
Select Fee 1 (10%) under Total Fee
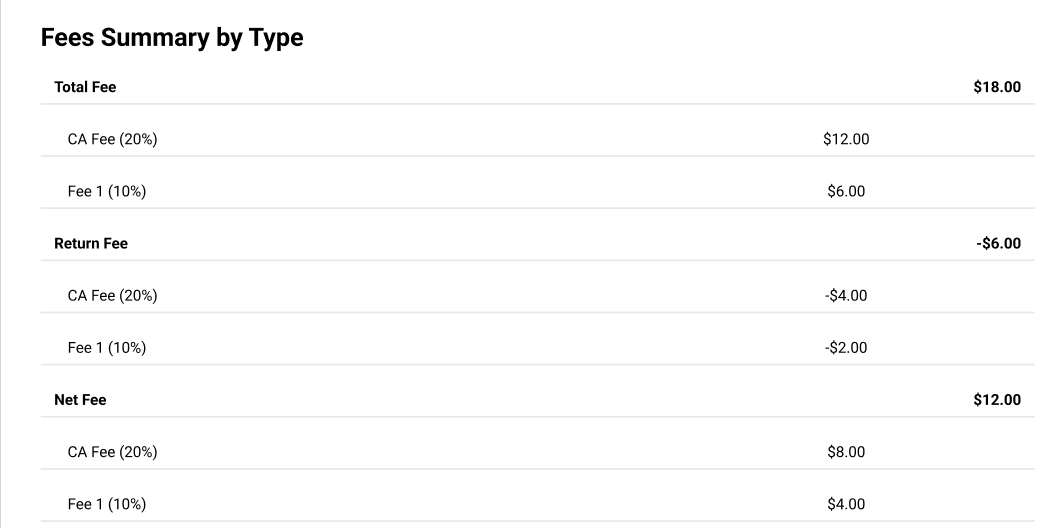[106, 191]
